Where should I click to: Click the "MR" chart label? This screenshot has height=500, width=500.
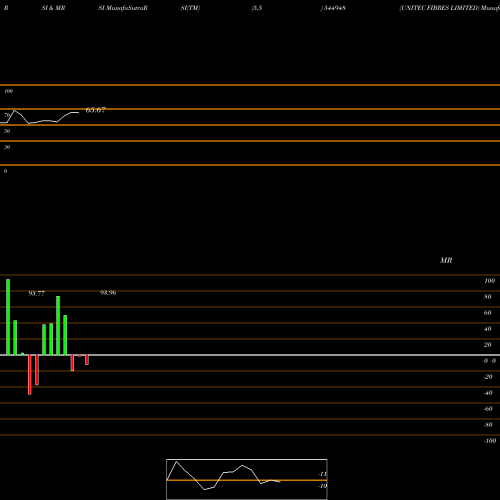446,260
